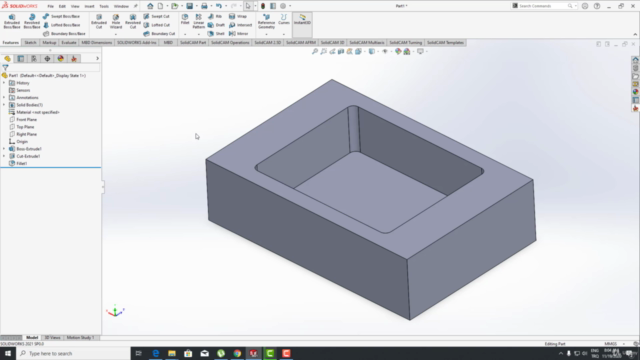Click the Home icon in top toolbar

[150, 6]
